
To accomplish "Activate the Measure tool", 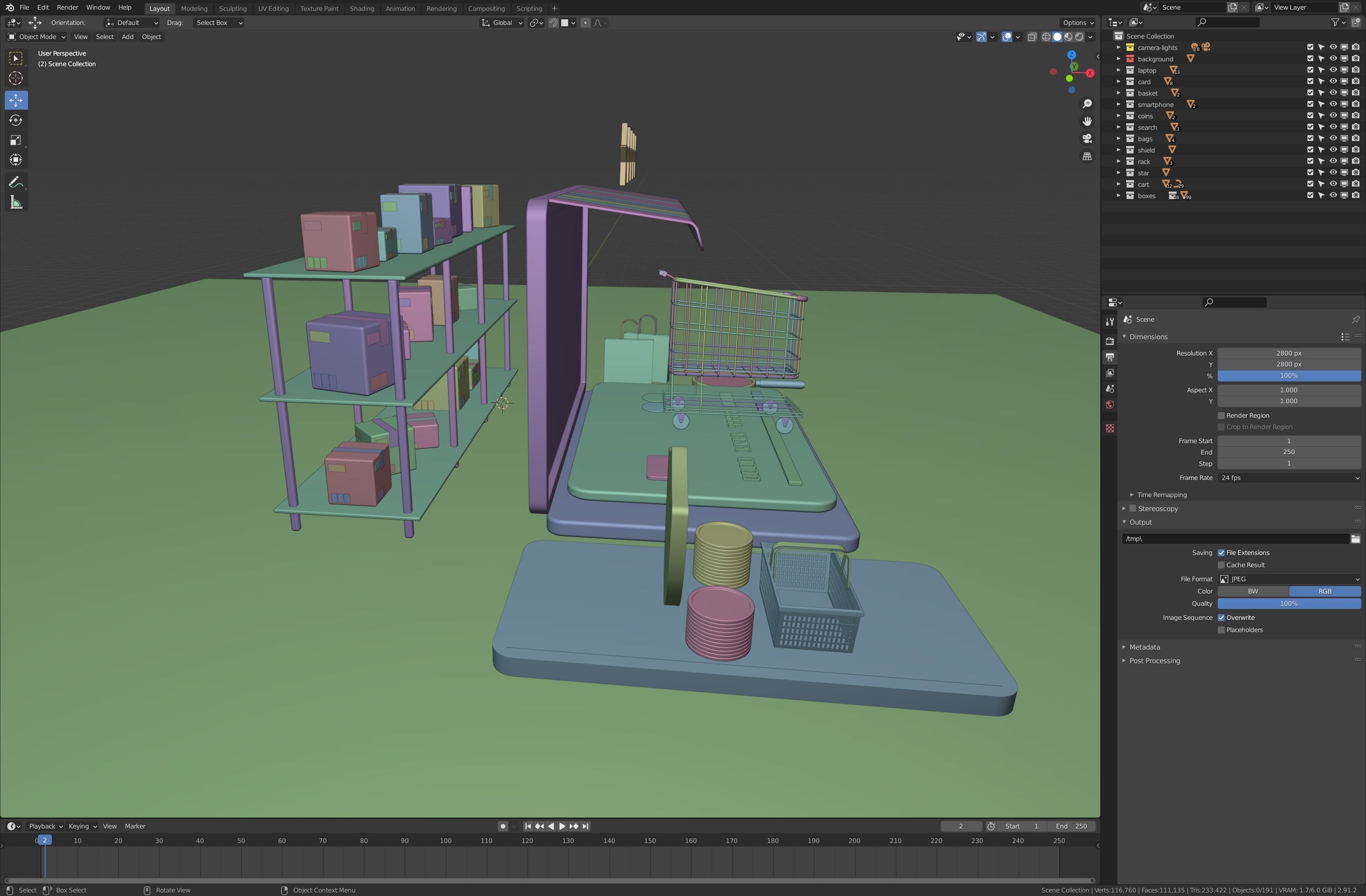I will (16, 203).
